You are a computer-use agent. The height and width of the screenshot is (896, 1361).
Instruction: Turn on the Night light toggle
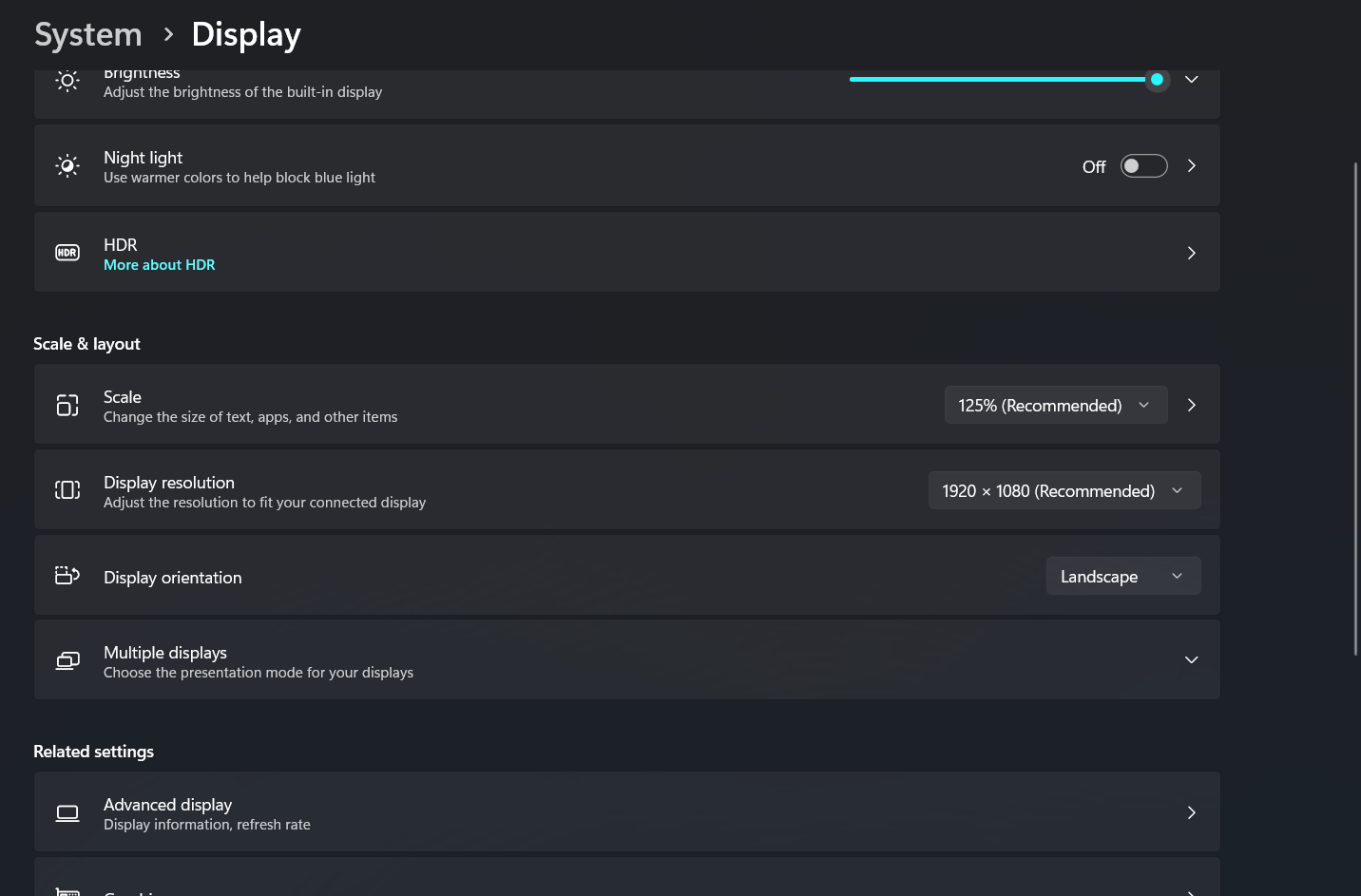click(x=1143, y=166)
